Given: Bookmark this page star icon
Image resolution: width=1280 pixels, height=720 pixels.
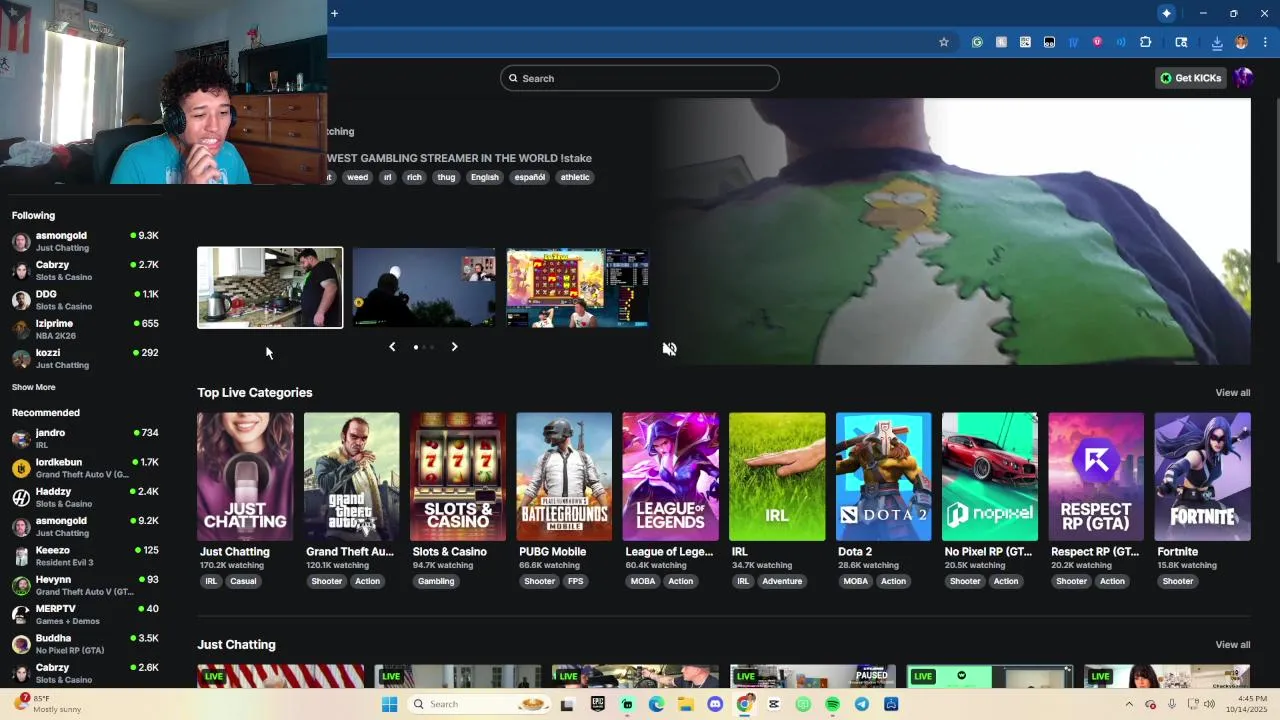Looking at the screenshot, I should (943, 42).
